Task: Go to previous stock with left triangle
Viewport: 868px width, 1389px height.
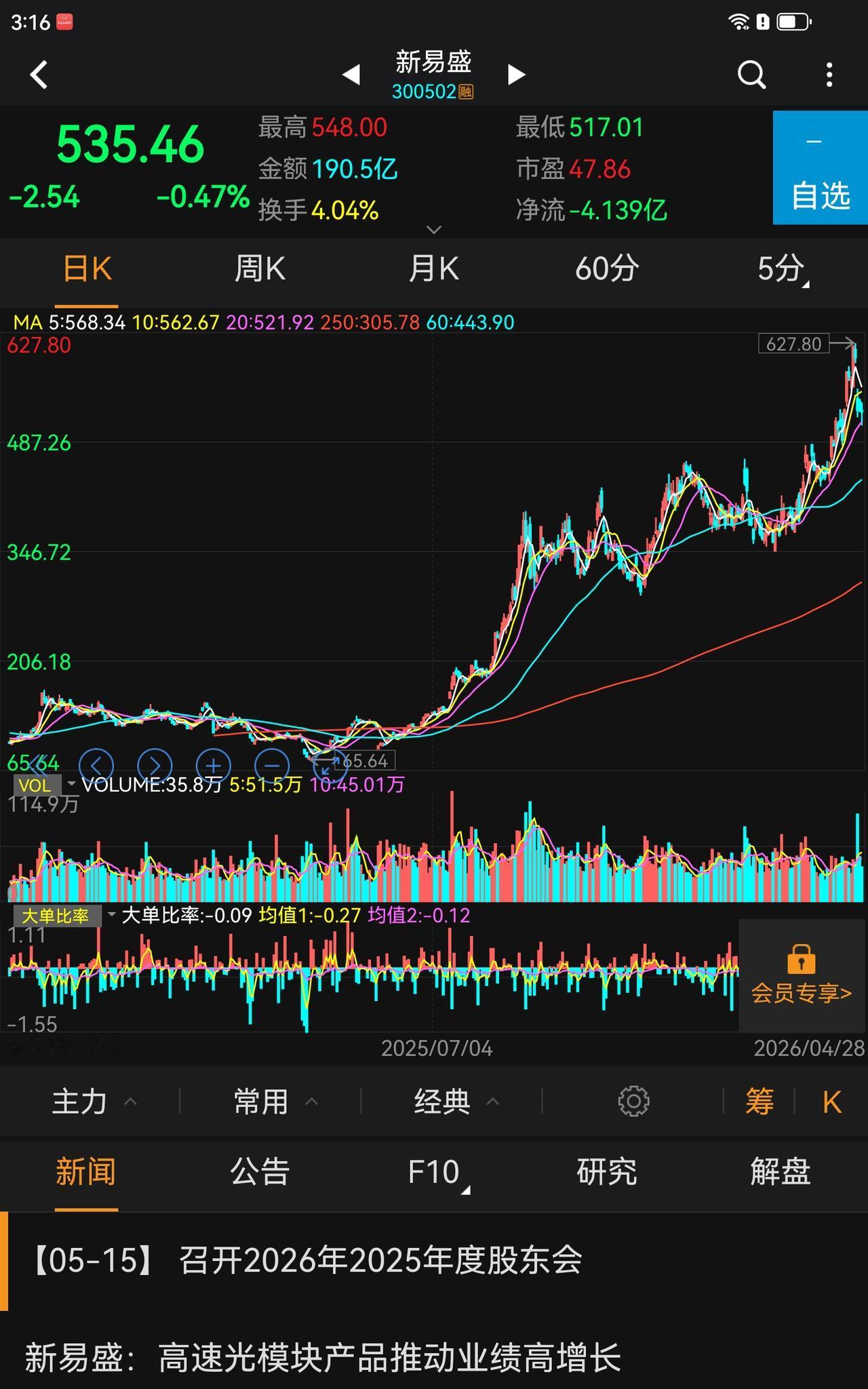Action: tap(351, 75)
